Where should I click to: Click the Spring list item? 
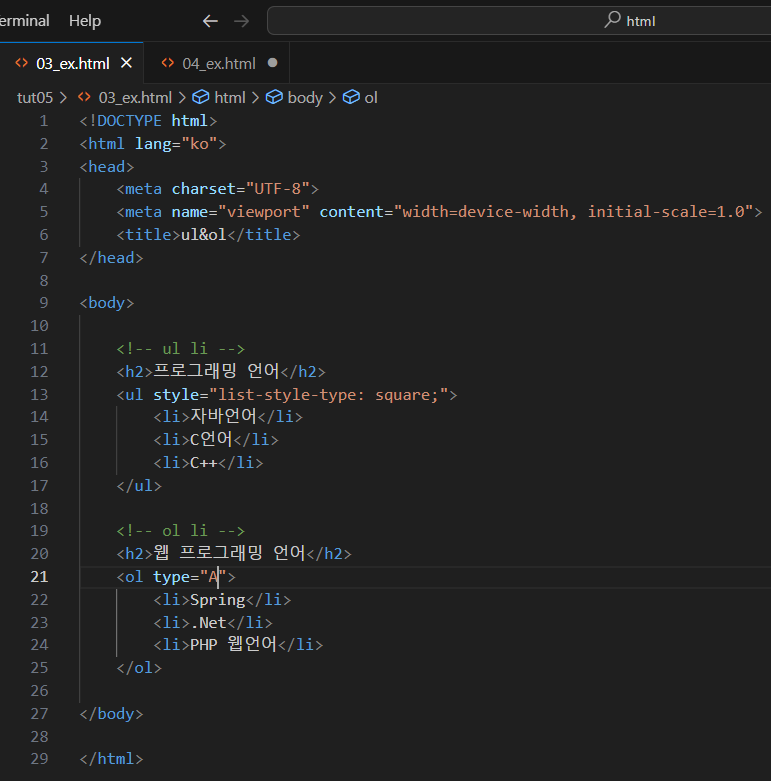222,600
